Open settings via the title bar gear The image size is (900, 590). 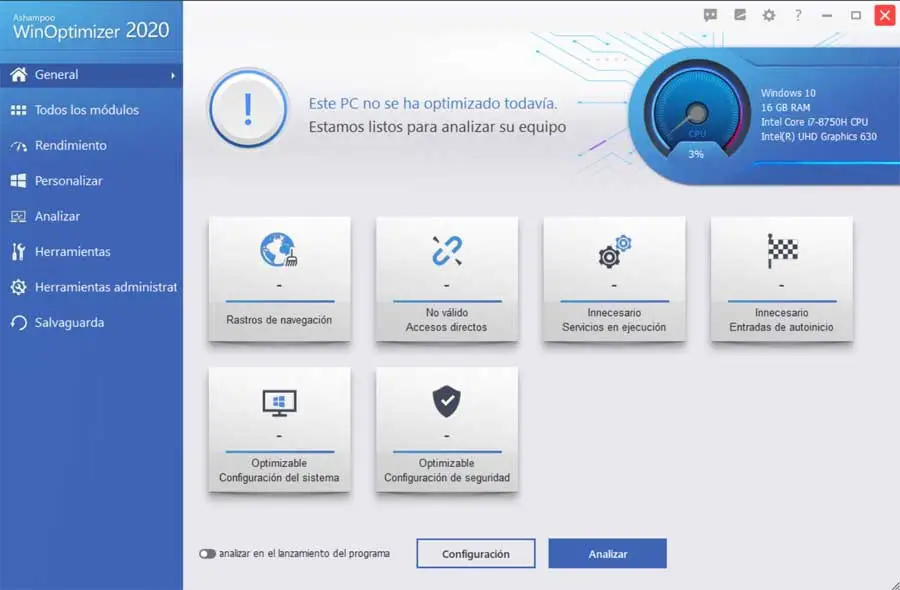(x=769, y=15)
